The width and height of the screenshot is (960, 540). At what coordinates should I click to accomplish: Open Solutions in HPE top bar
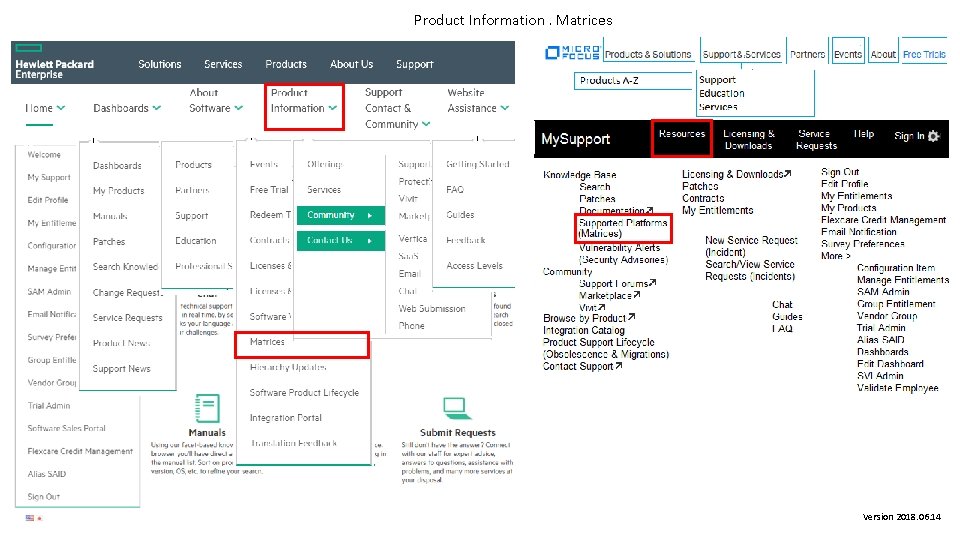tap(160, 64)
